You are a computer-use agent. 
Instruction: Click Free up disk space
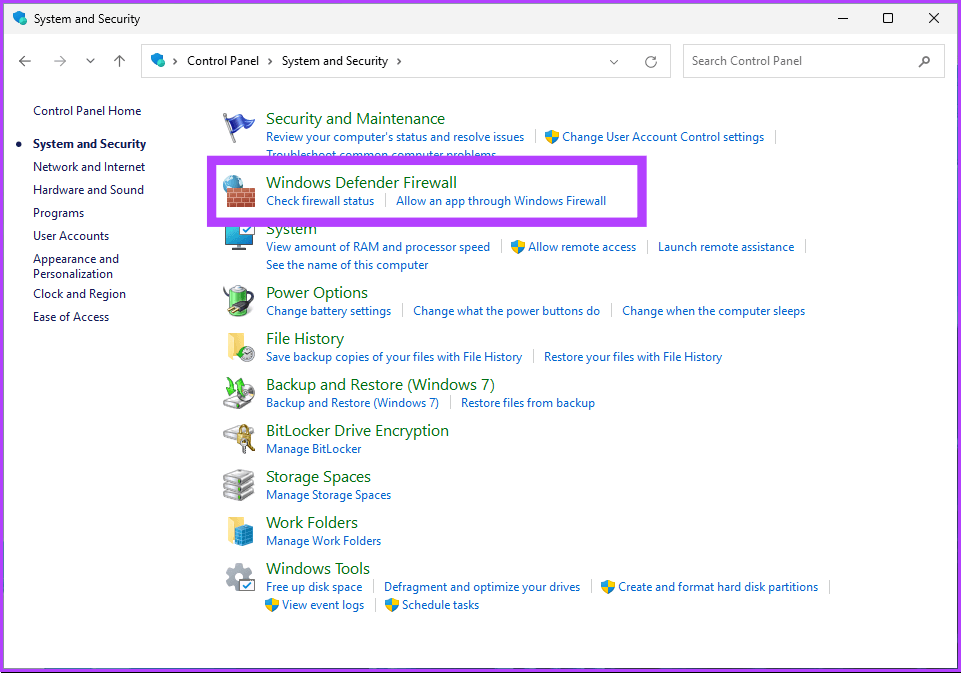314,587
